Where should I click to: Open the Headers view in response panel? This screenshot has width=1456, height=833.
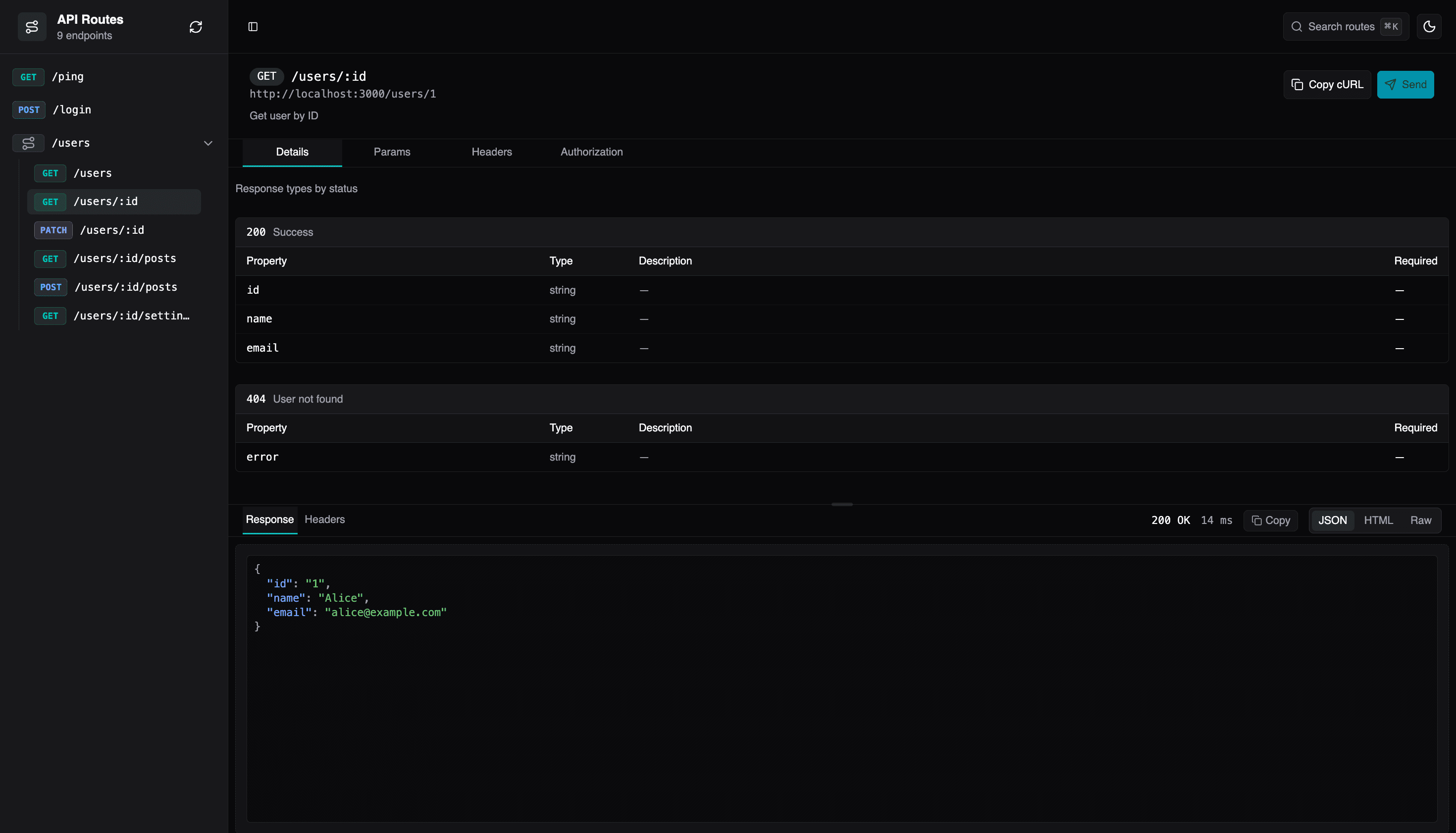325,520
